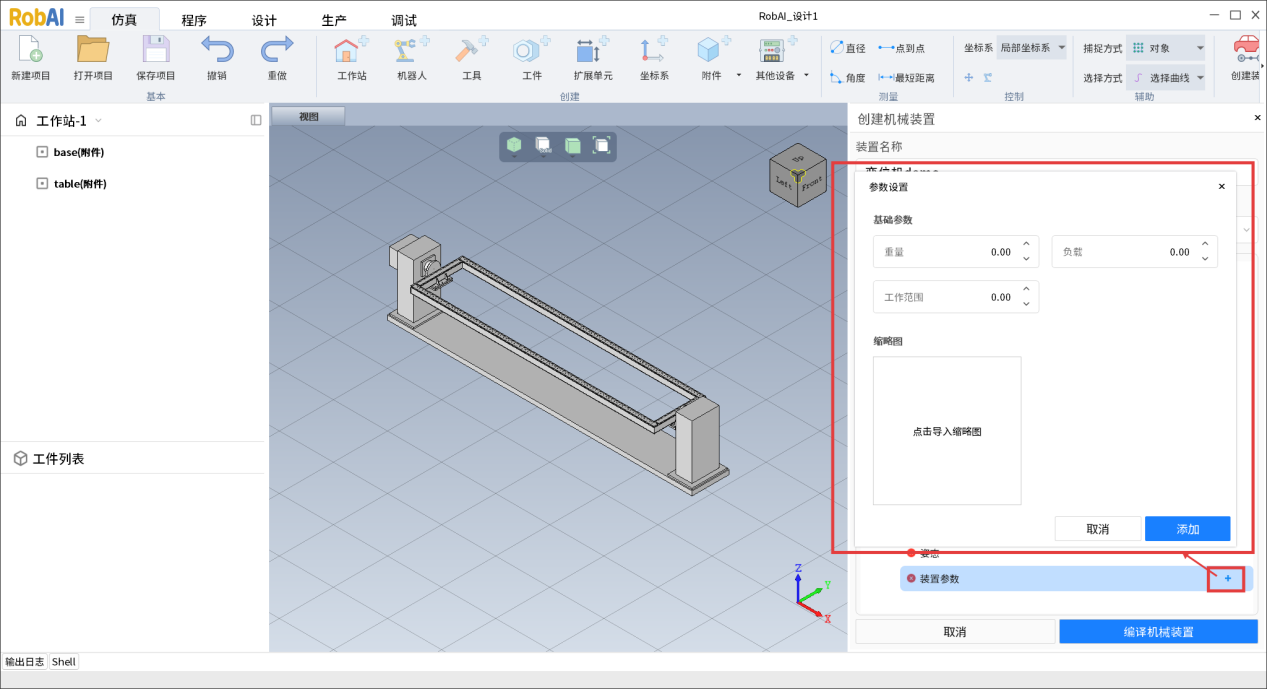Screen dimensions: 1267x689
Task: Select table(附件) in the tree
Action: 80,184
